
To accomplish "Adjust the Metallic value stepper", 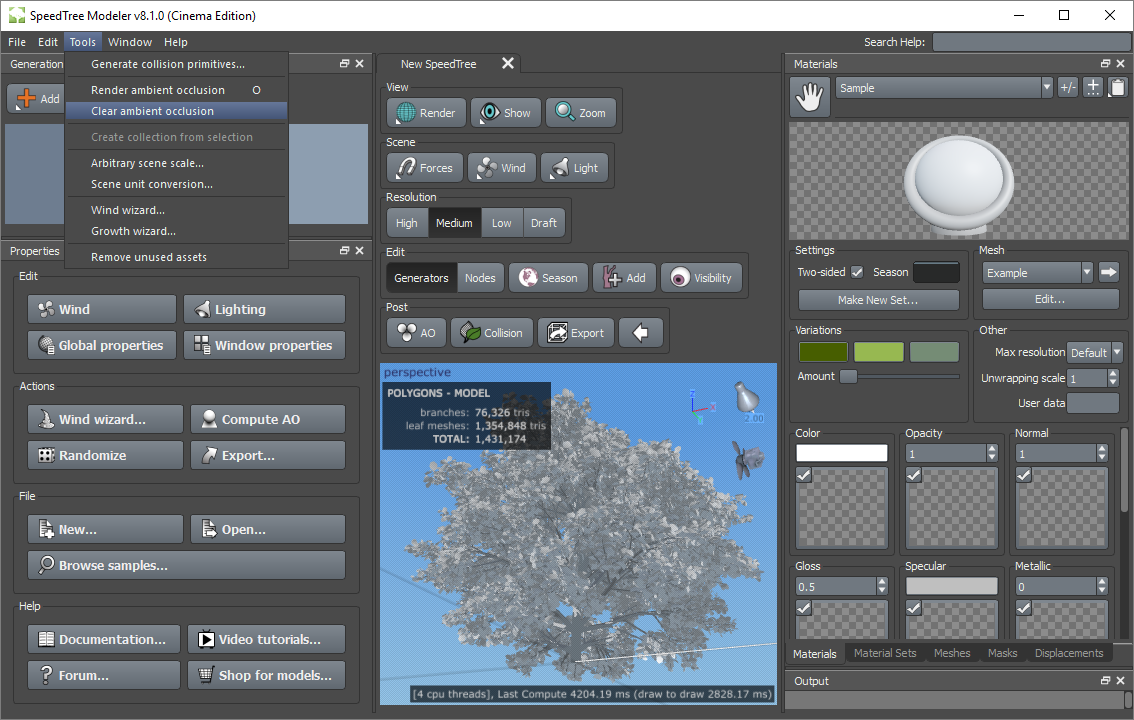I will [x=1101, y=586].
